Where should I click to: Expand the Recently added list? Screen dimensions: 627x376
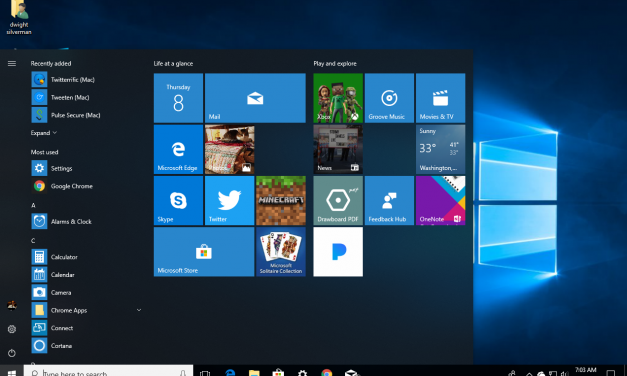tap(44, 133)
